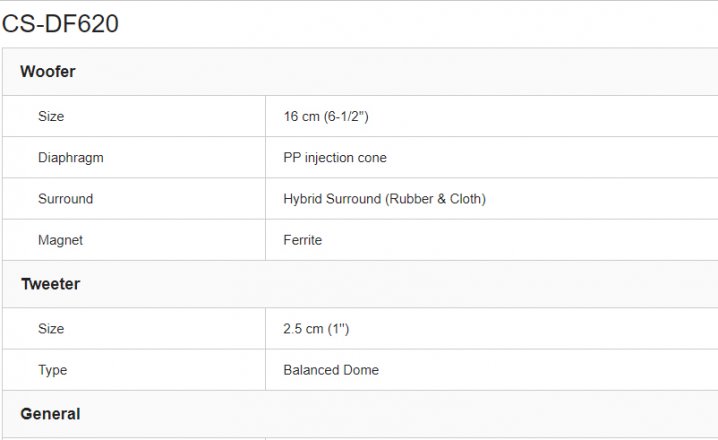The height and width of the screenshot is (440, 718).
Task: Click the Type row label
Action: tap(52, 370)
